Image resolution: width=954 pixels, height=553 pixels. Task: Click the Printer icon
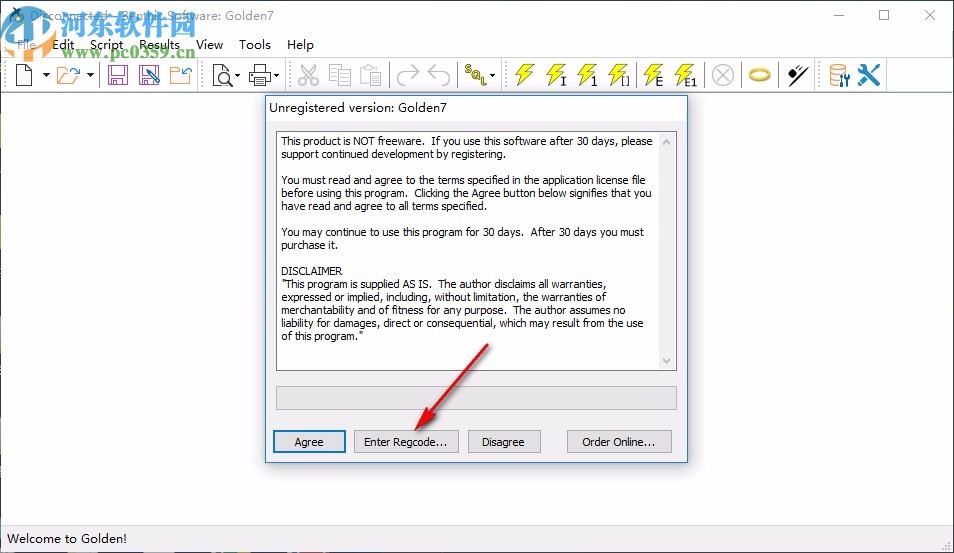260,75
